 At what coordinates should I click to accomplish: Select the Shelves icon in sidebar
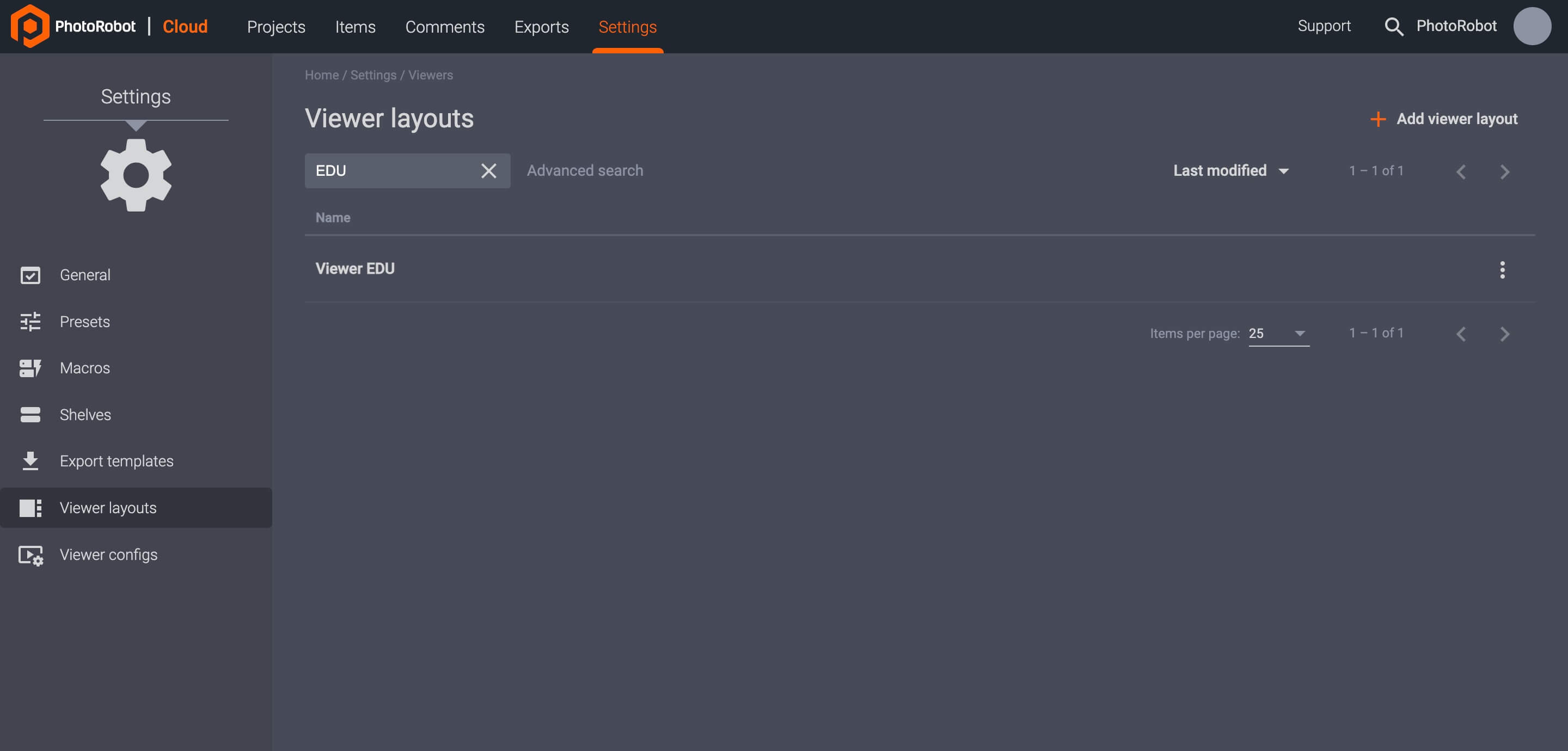click(x=31, y=415)
